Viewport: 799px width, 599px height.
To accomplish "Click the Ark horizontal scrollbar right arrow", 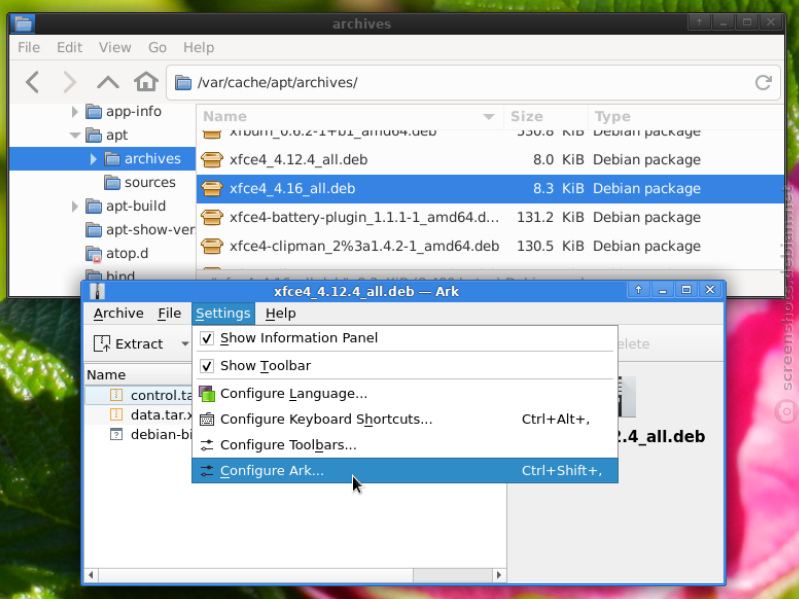I will (499, 575).
